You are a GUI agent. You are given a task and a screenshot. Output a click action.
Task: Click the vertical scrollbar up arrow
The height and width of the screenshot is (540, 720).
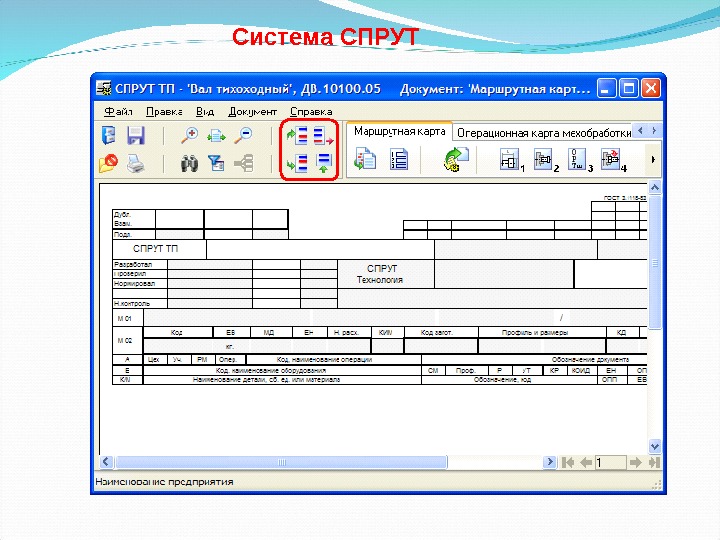(x=655, y=187)
